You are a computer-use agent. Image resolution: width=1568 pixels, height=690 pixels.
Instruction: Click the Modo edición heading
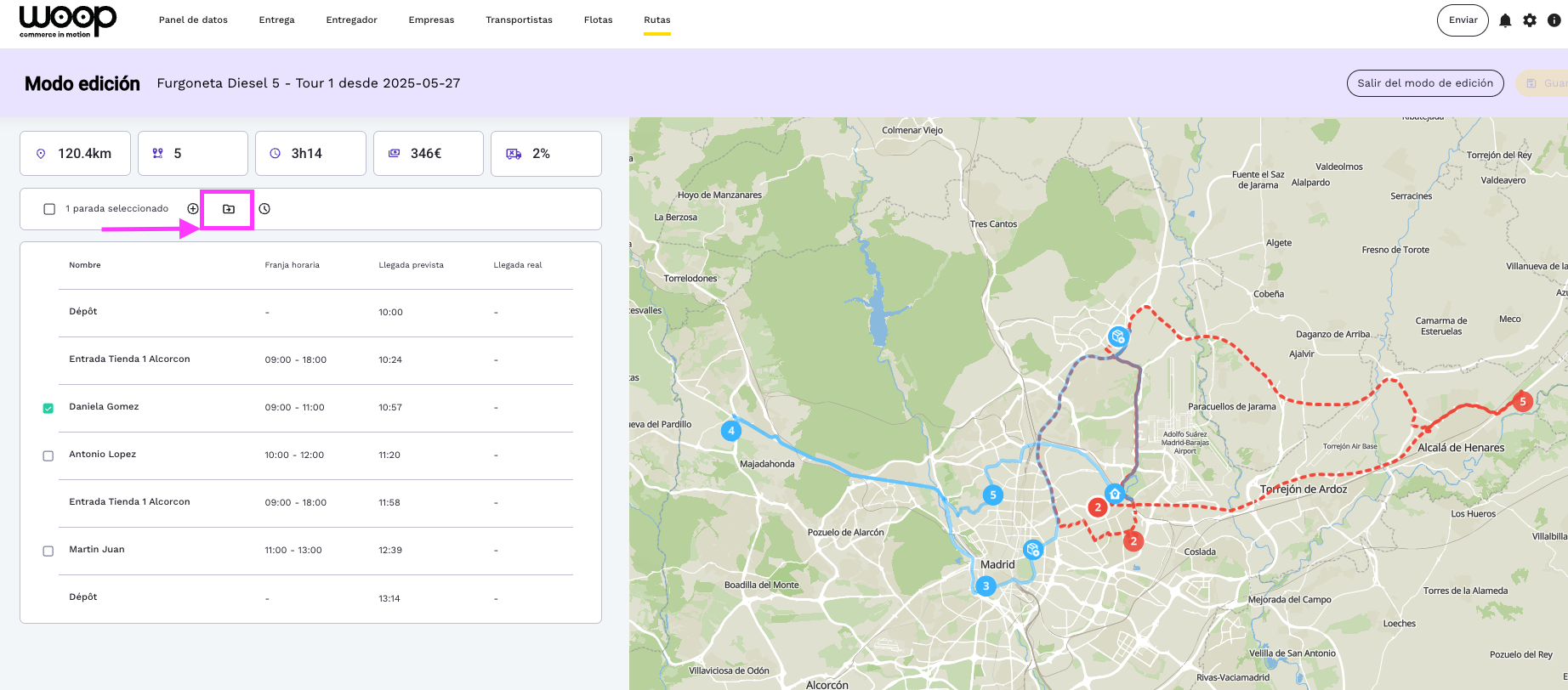point(82,83)
